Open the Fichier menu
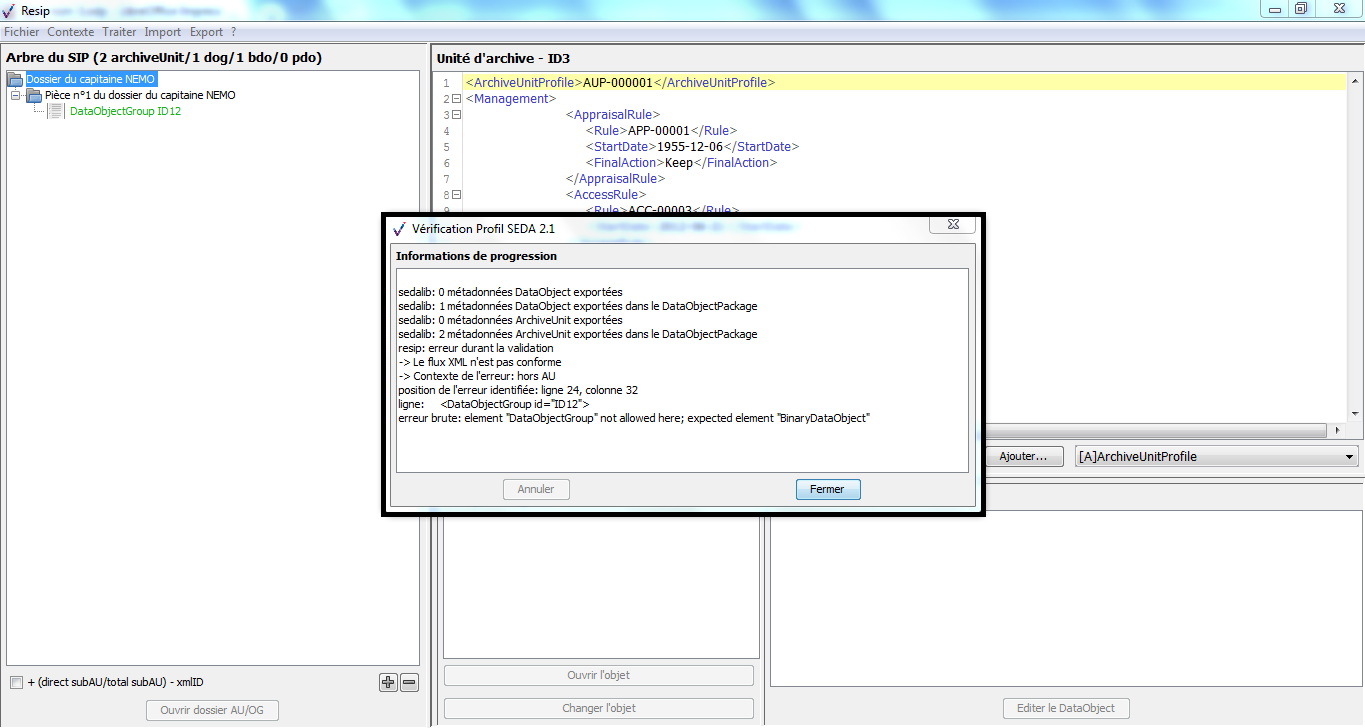 click(x=21, y=32)
